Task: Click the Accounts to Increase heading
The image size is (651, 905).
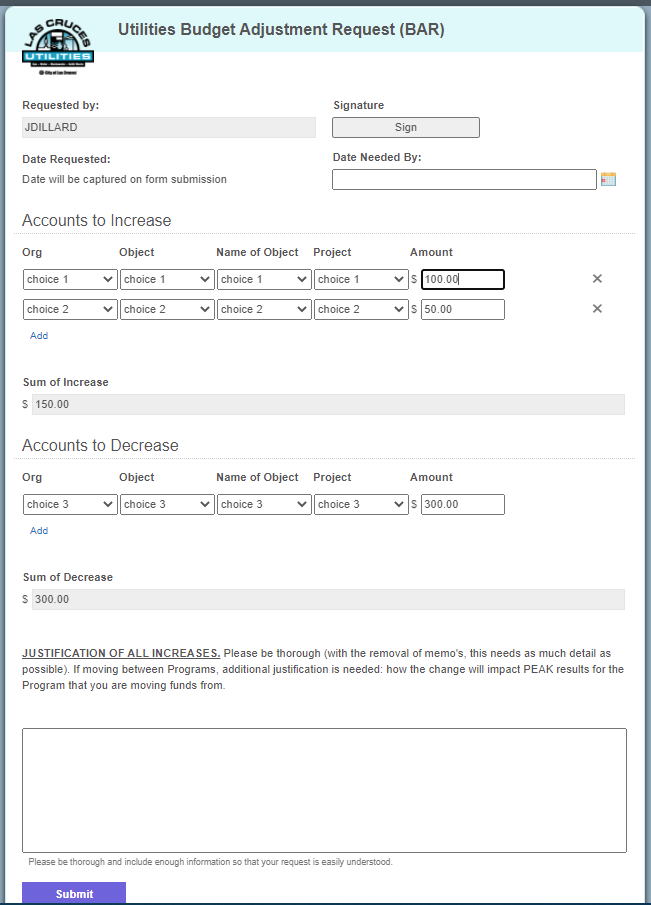Action: [96, 220]
